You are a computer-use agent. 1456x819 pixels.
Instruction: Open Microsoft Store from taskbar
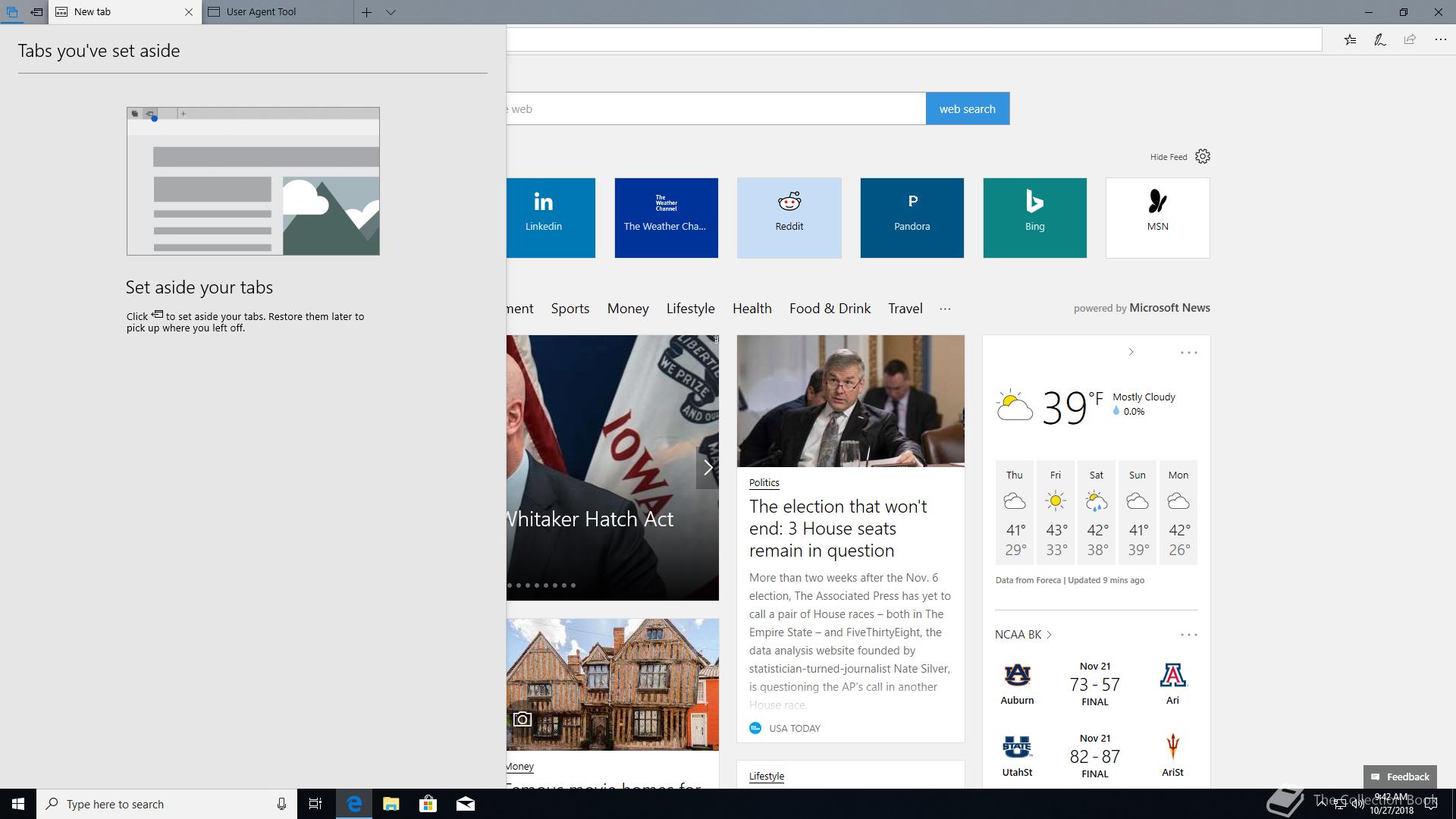tap(428, 804)
